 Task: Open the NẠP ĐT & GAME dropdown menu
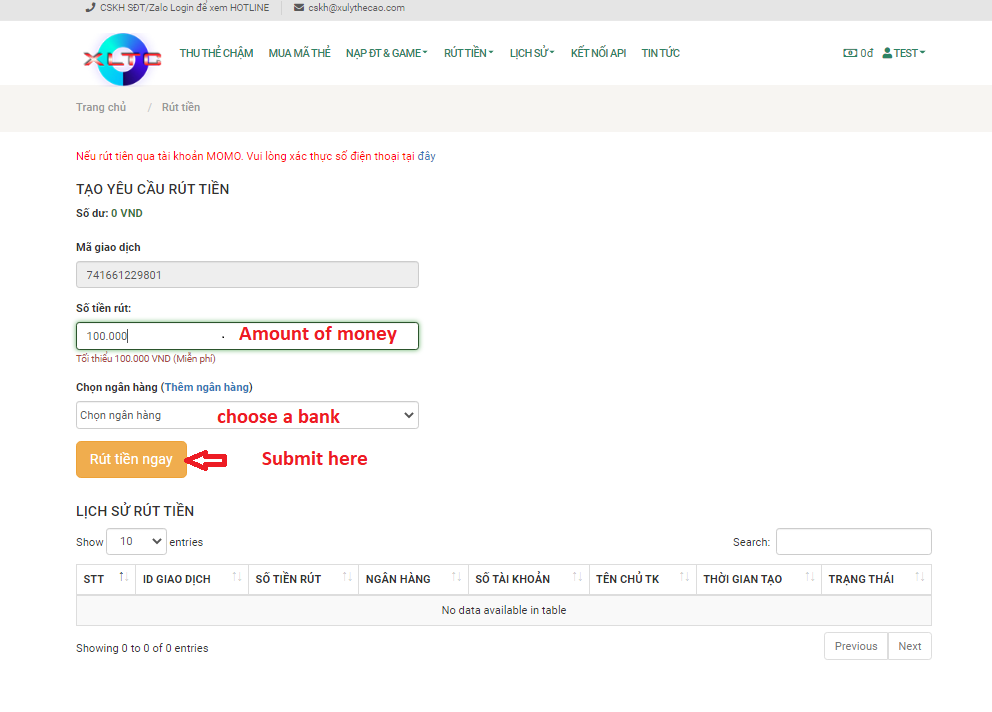pos(387,53)
